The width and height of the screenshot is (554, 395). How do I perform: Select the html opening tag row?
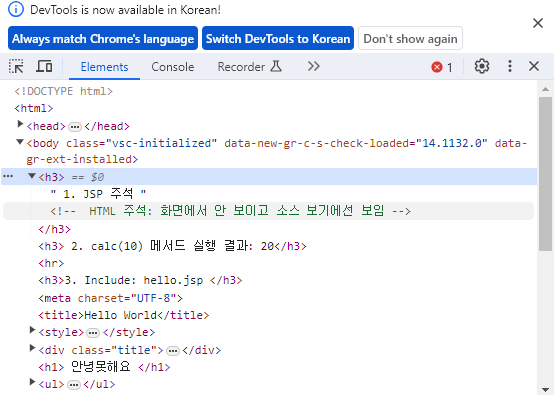point(34,108)
